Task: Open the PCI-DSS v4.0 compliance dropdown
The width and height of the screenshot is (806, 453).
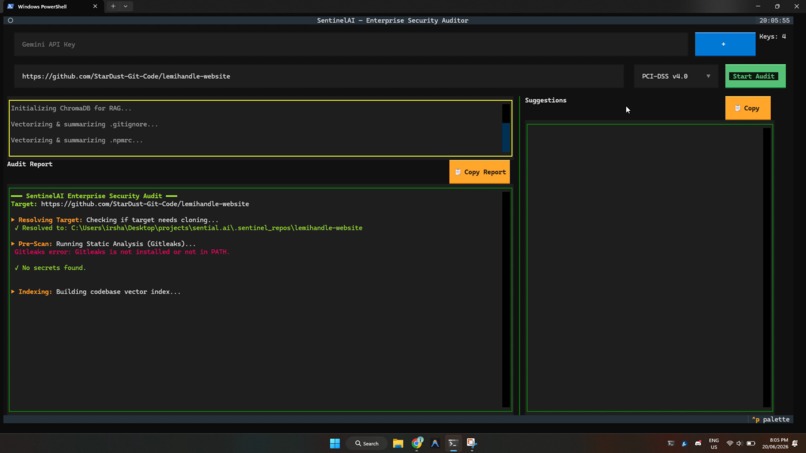Action: click(675, 76)
